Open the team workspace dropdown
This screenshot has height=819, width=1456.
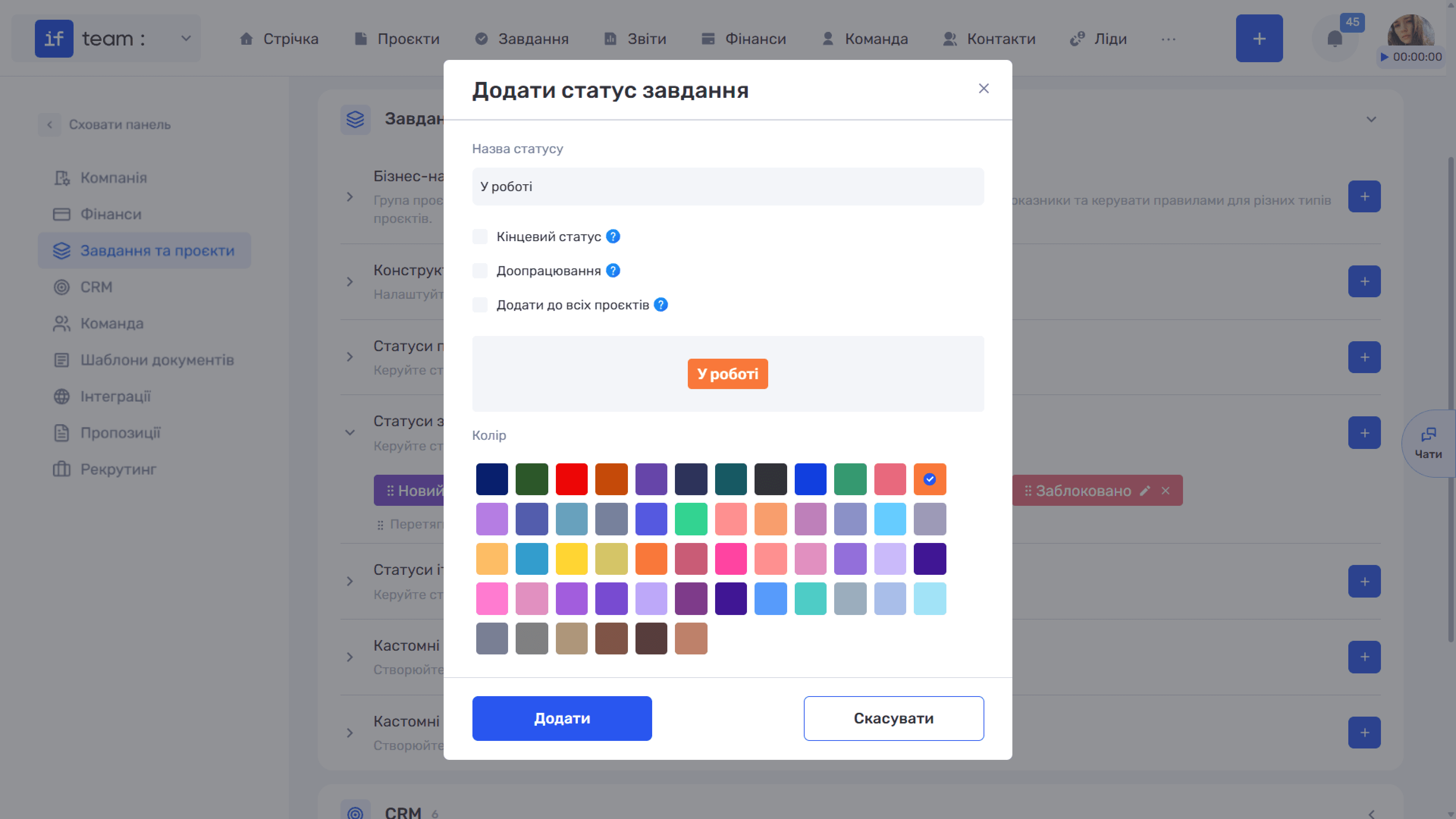[x=186, y=38]
